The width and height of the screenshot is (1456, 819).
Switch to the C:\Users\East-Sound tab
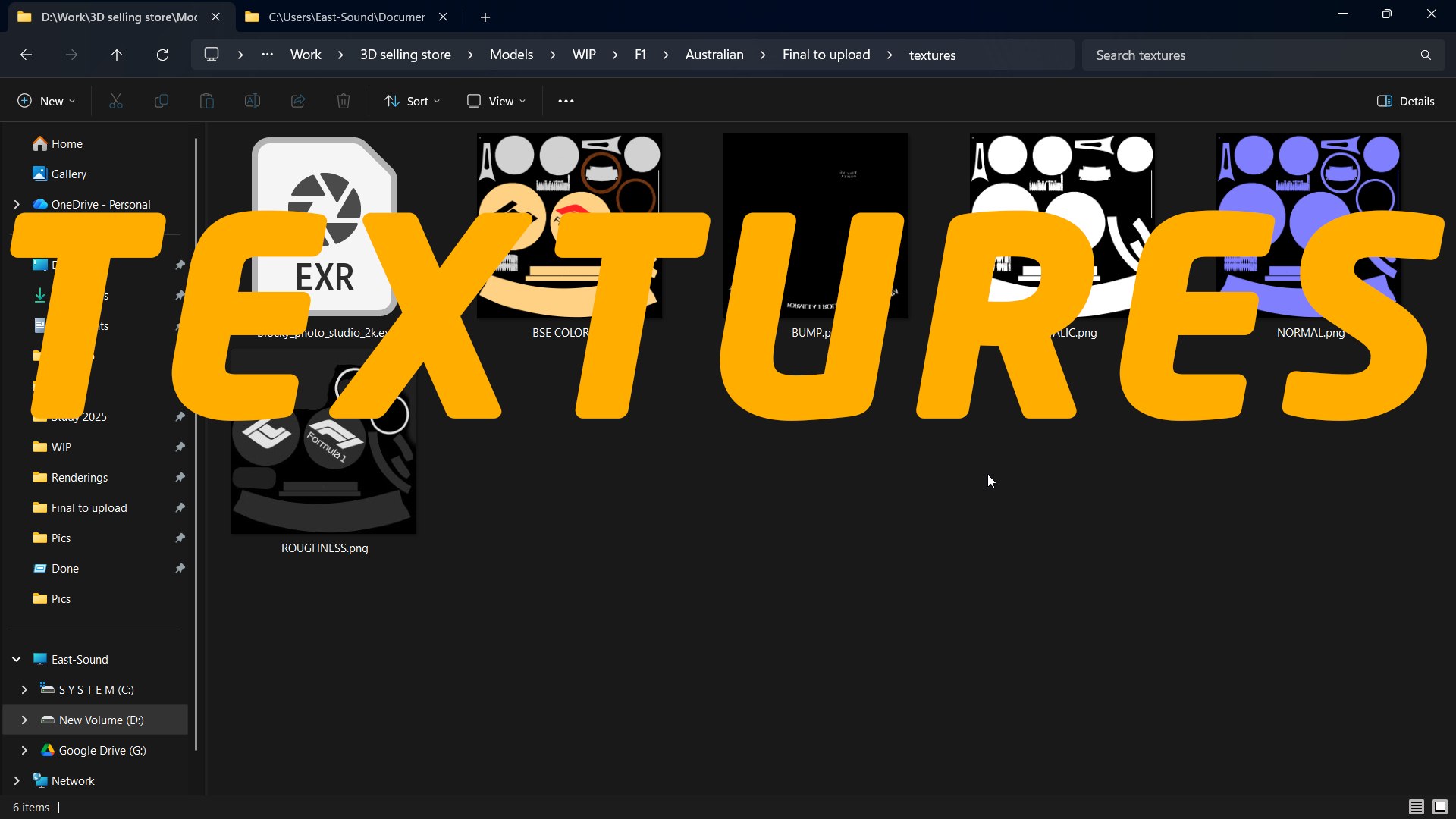pyautogui.click(x=347, y=17)
